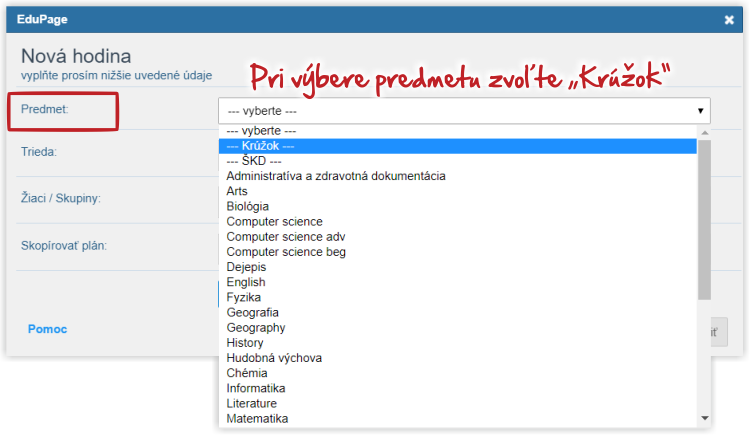The height and width of the screenshot is (435, 750).
Task: Choose Computer science beg option
Action: pos(458,252)
